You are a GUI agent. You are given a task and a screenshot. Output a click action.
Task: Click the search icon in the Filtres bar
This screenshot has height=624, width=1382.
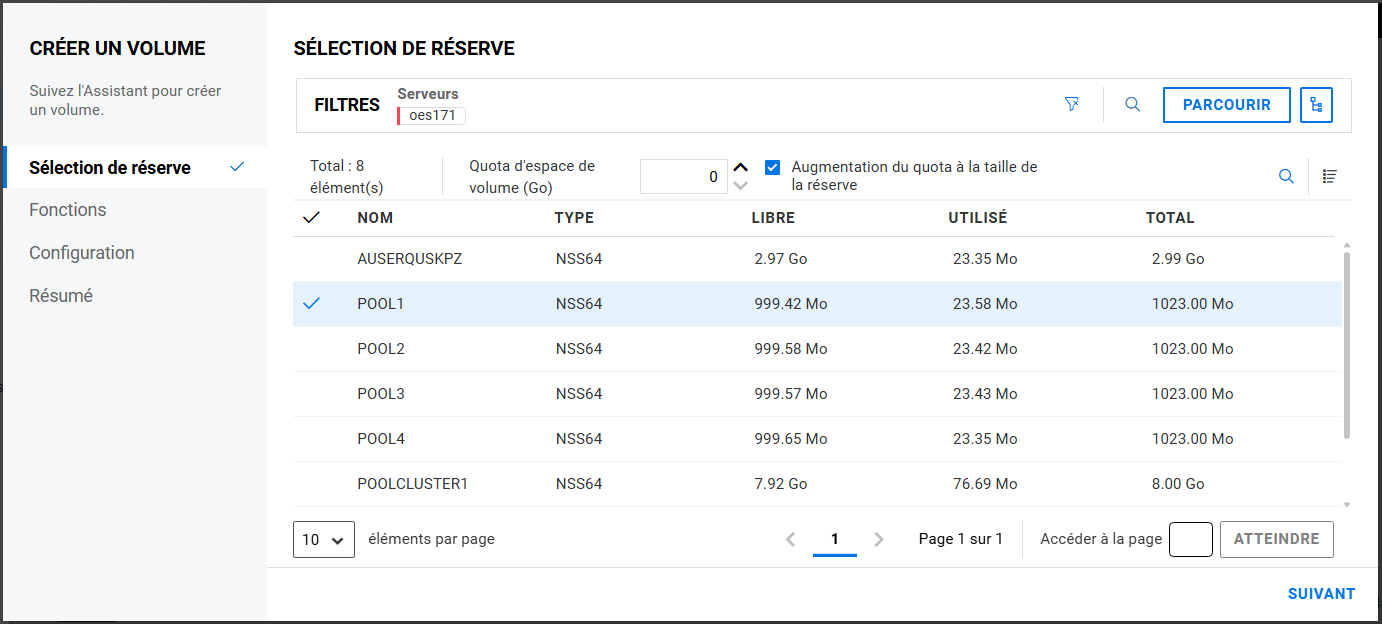click(x=1132, y=104)
